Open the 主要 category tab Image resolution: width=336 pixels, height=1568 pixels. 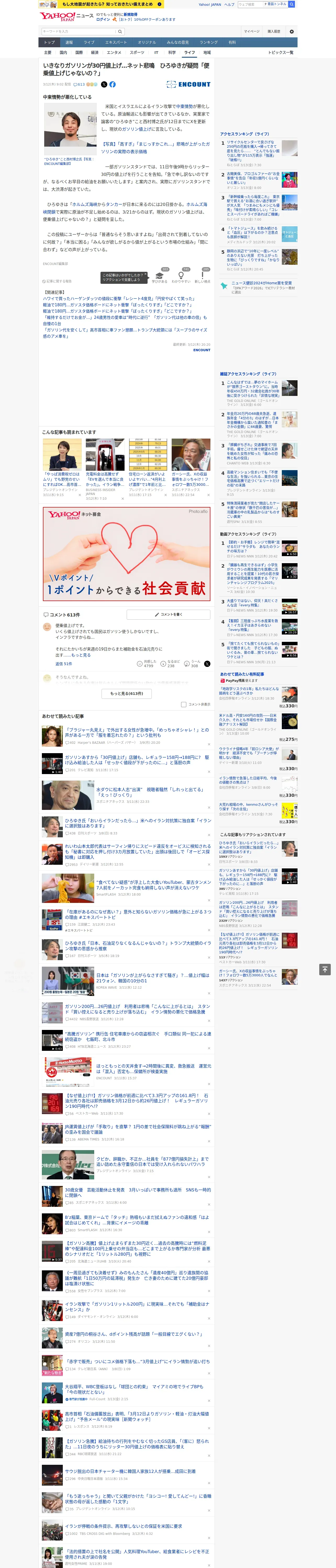click(48, 52)
